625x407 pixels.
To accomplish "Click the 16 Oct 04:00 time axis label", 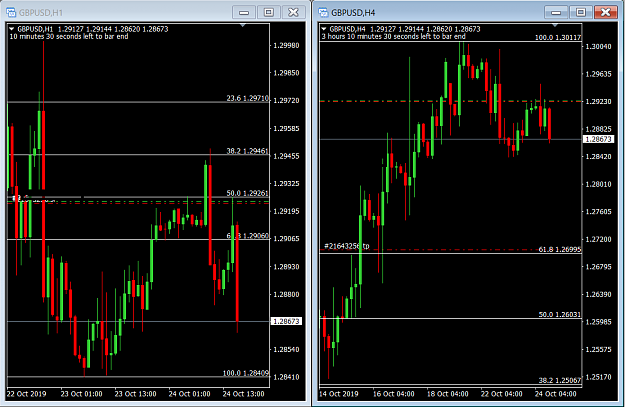I will (x=393, y=394).
